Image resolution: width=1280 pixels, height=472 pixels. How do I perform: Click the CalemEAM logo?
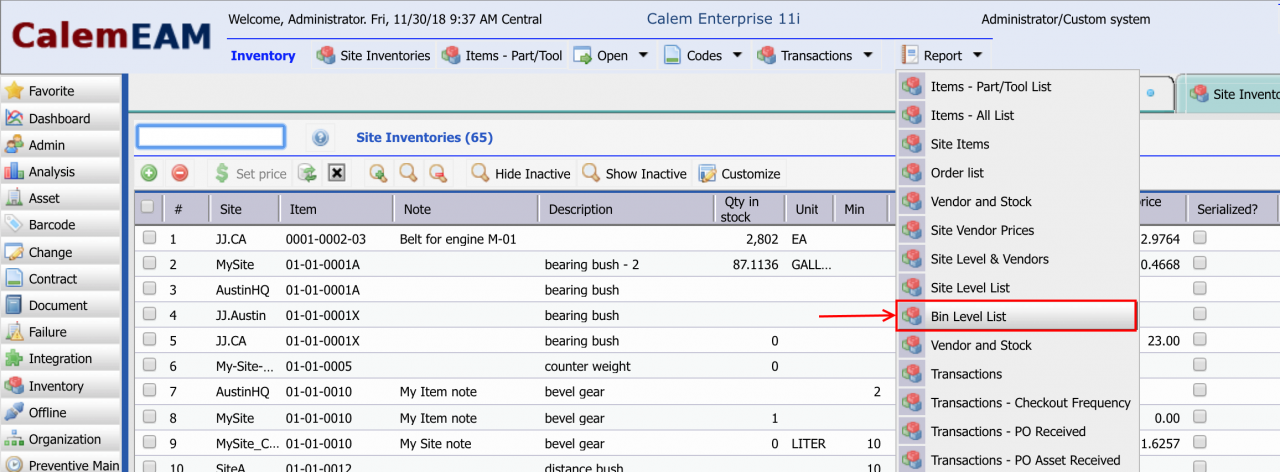point(111,36)
